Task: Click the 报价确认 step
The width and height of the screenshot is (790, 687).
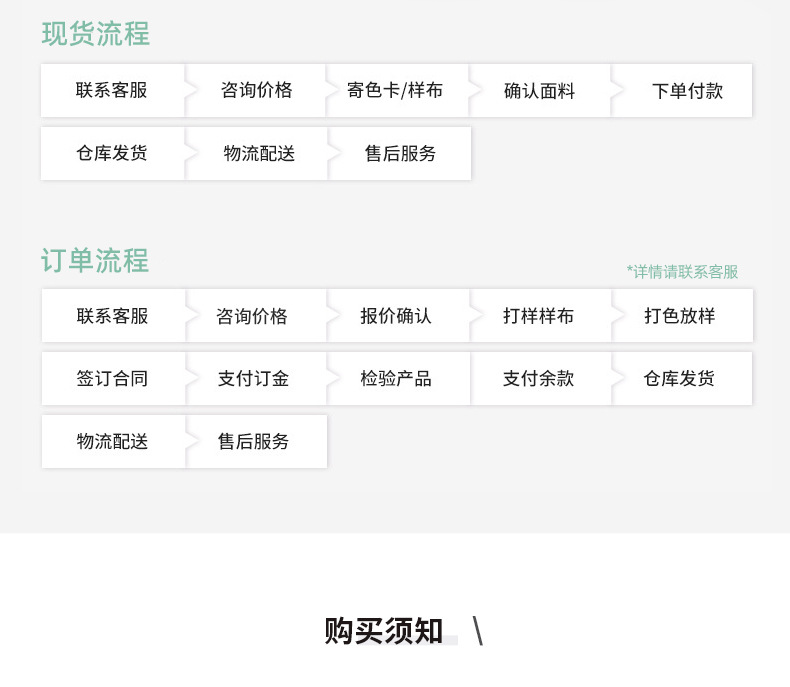Action: click(x=399, y=316)
